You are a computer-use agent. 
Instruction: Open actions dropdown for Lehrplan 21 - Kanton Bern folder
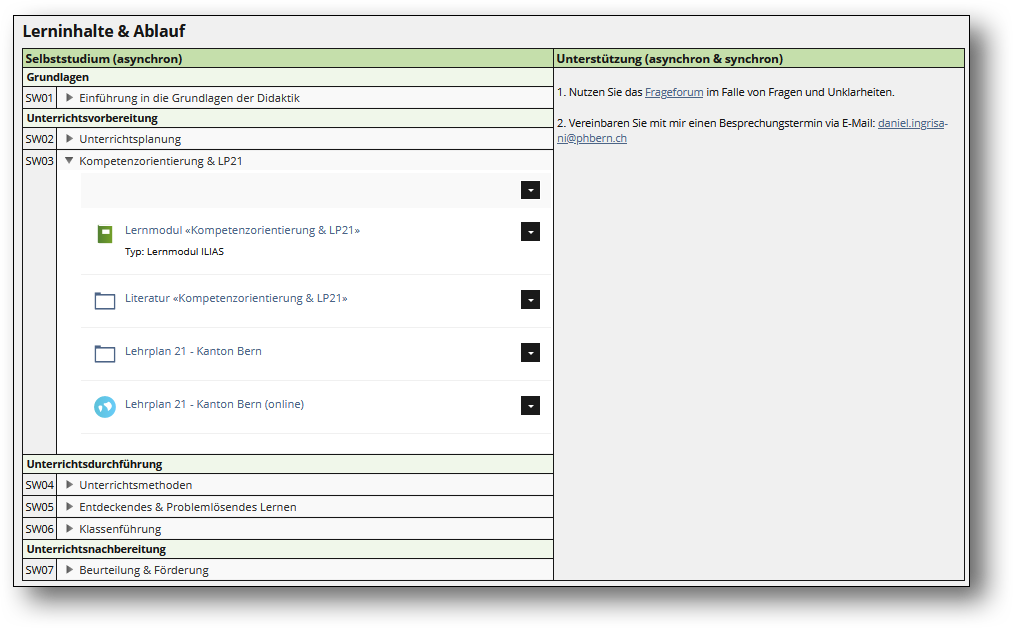tap(530, 352)
